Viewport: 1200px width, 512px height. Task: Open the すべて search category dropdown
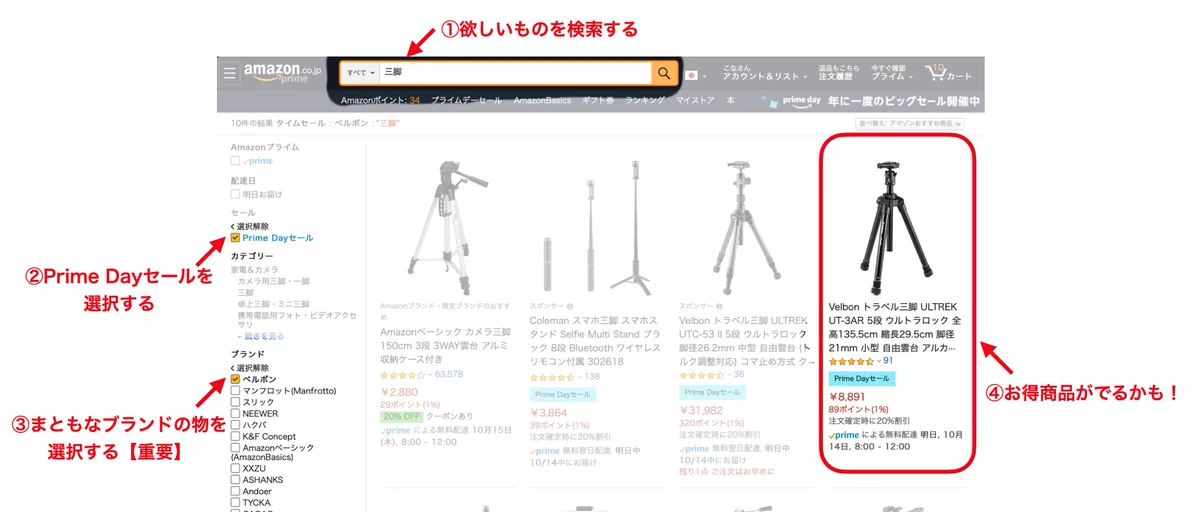click(359, 73)
